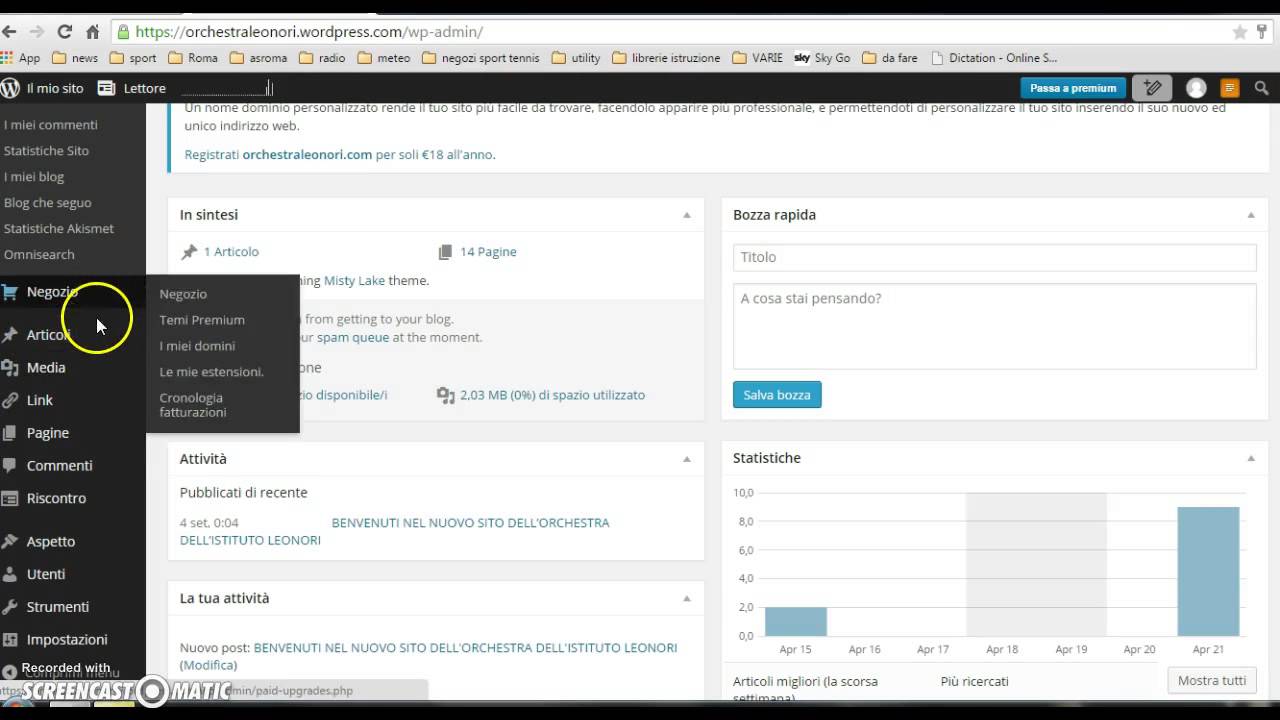Open the Dictation - Online bookmark
This screenshot has width=1280, height=720.
pos(993,58)
